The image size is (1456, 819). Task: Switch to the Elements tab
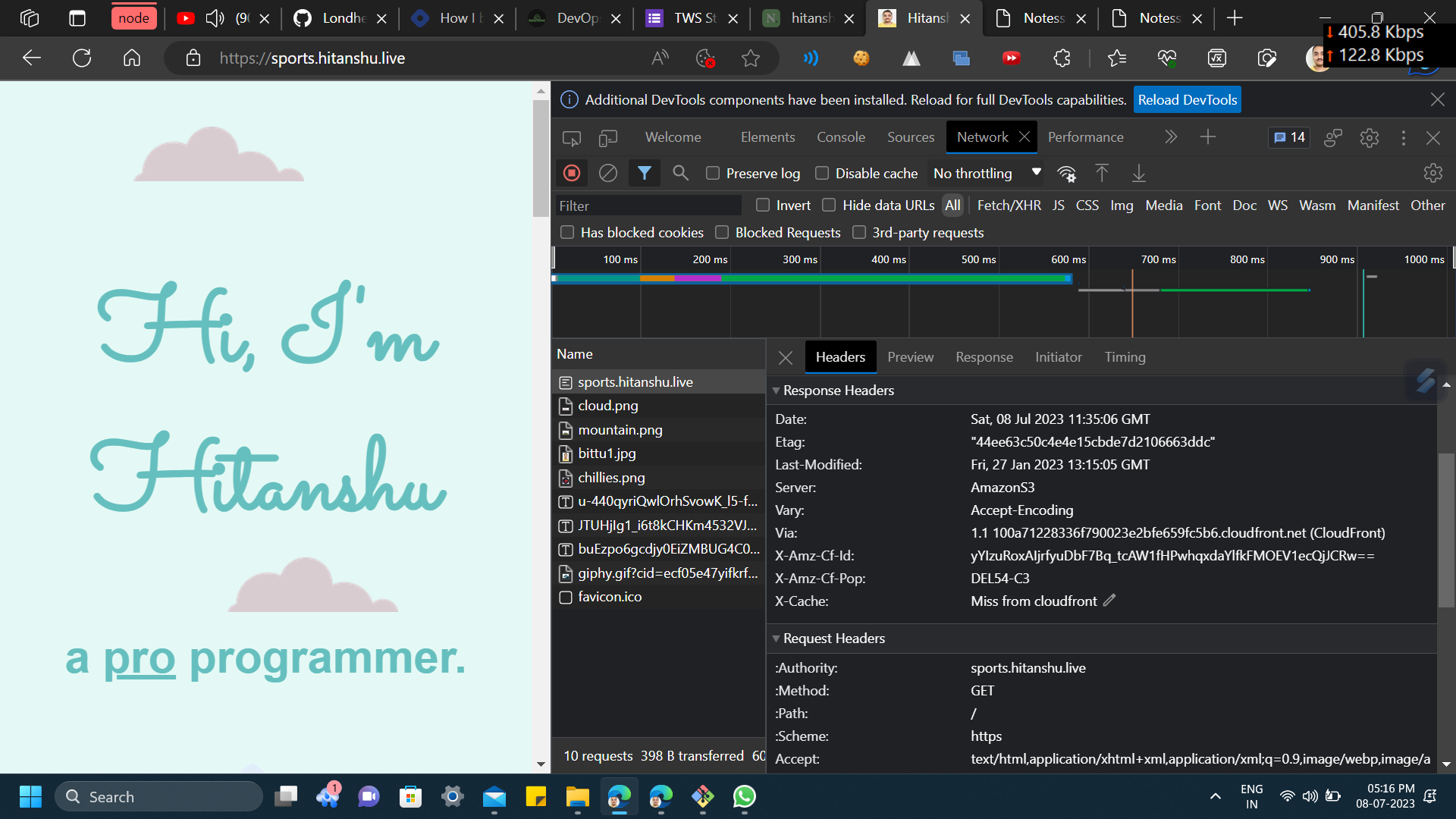[x=767, y=137]
